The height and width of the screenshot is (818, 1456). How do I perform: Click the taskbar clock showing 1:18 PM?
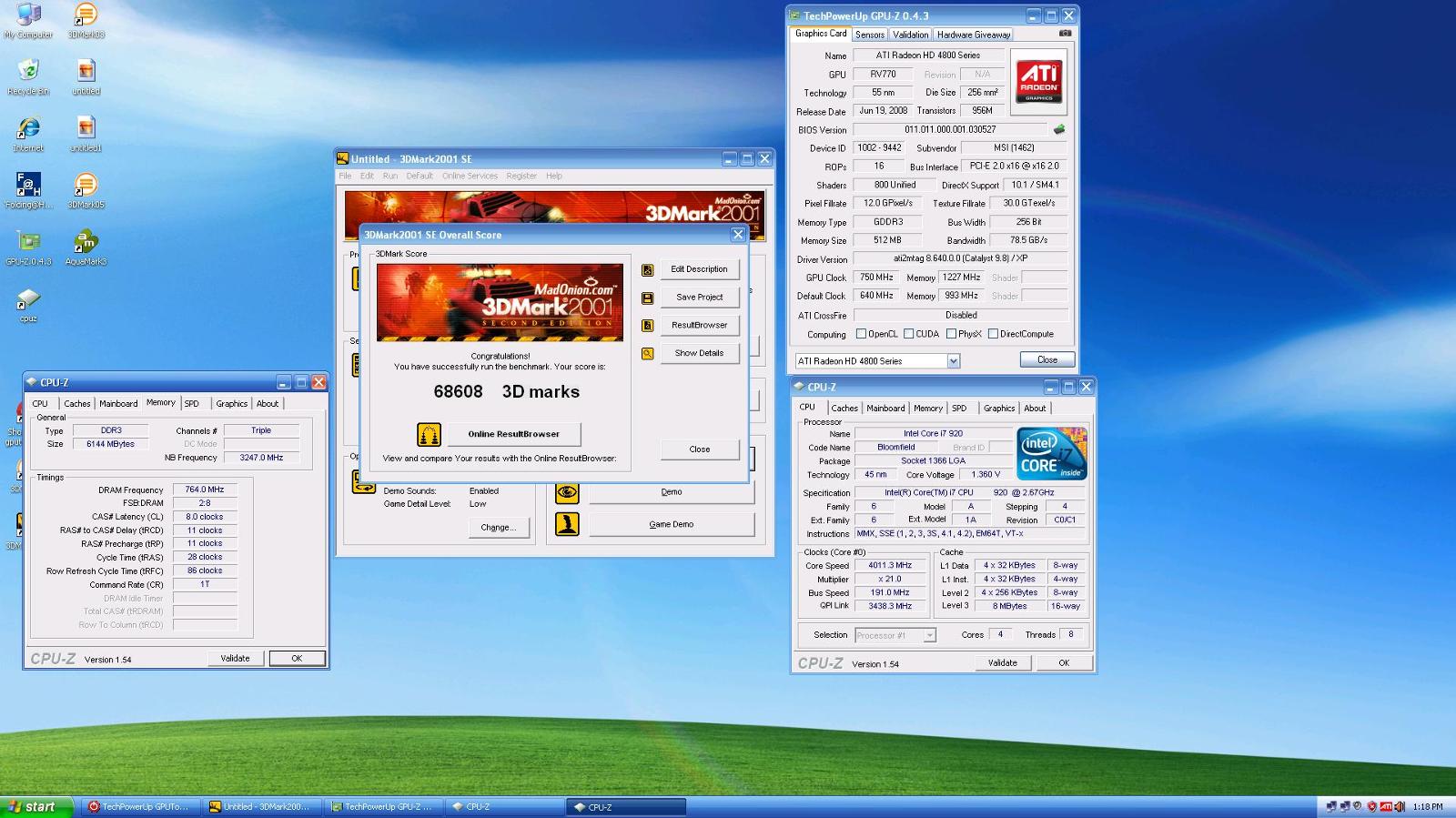(1428, 806)
